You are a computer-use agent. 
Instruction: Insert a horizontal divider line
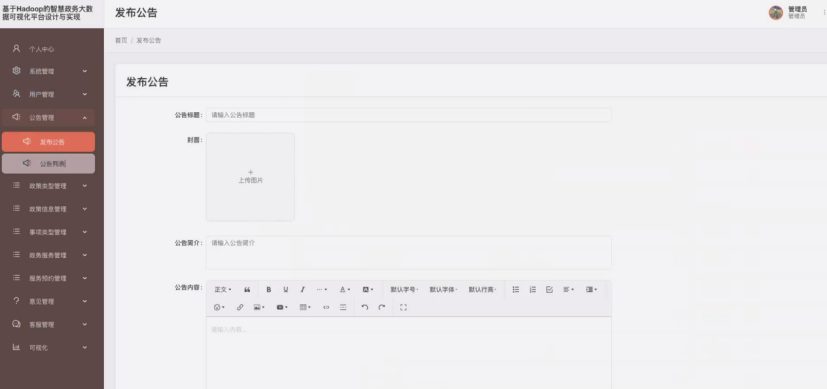point(343,307)
